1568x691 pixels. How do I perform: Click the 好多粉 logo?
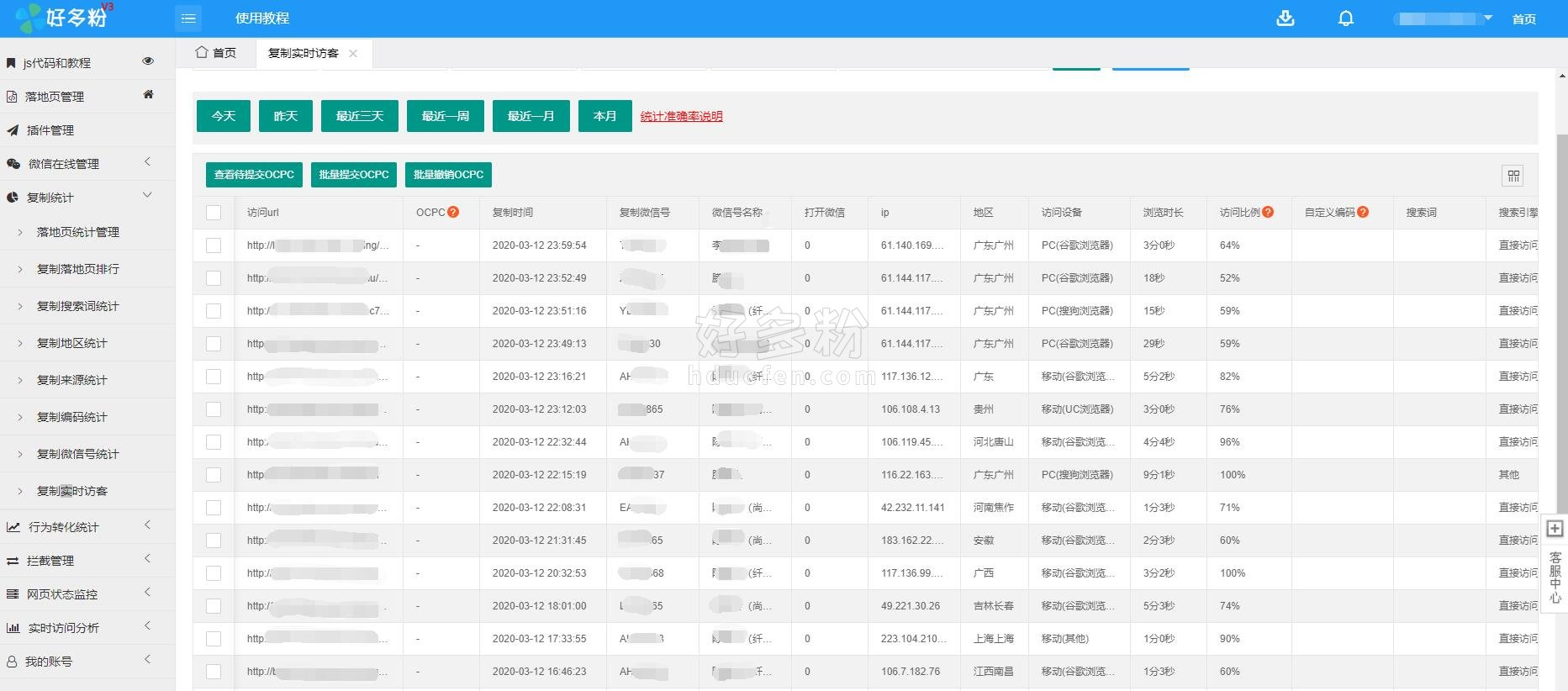(66, 18)
